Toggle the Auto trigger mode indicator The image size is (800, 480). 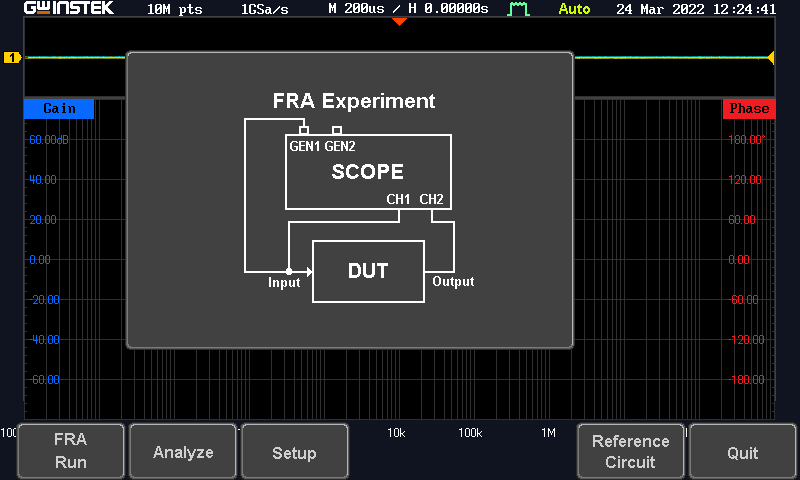point(574,10)
